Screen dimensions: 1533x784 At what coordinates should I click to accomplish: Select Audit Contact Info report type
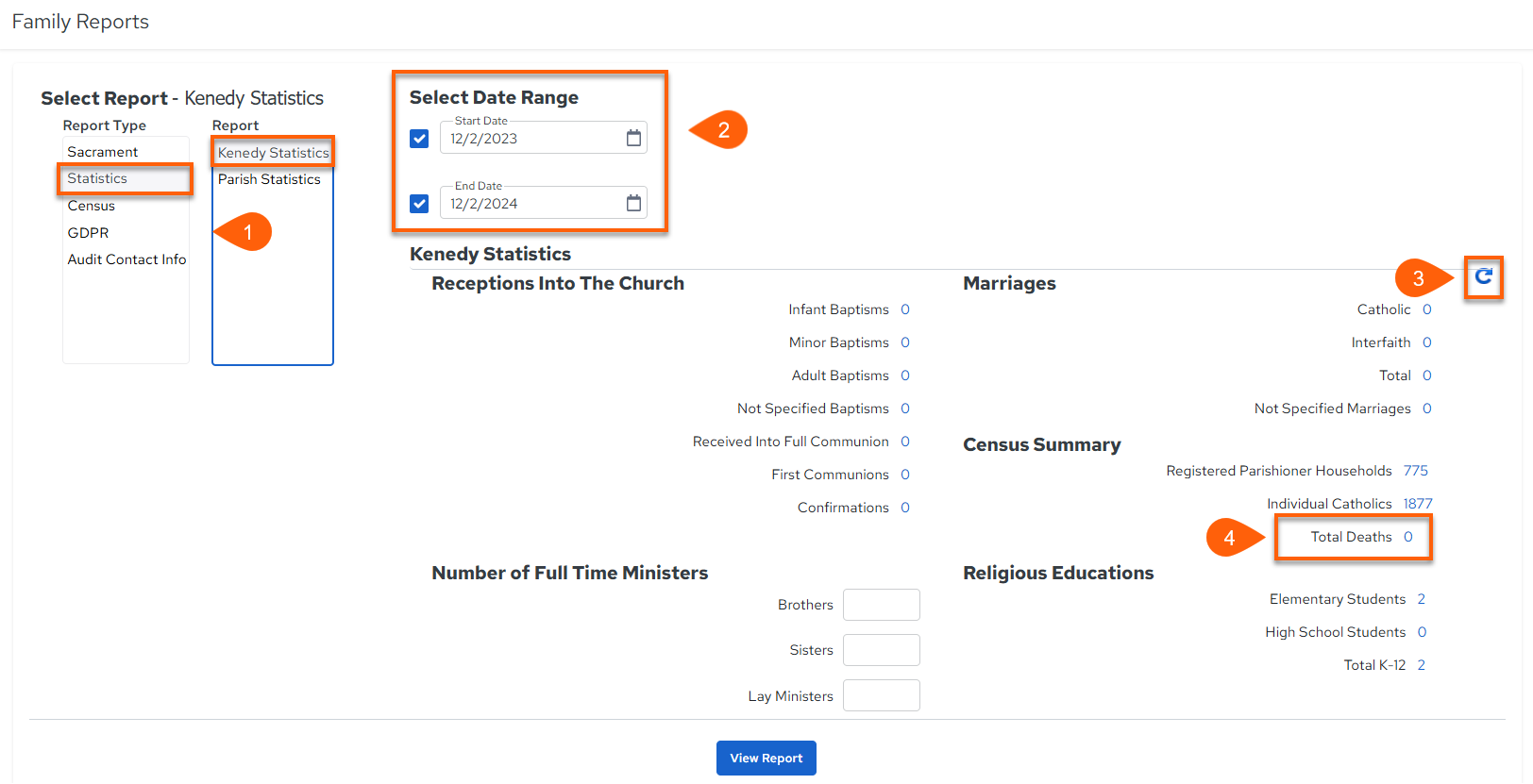pos(126,259)
